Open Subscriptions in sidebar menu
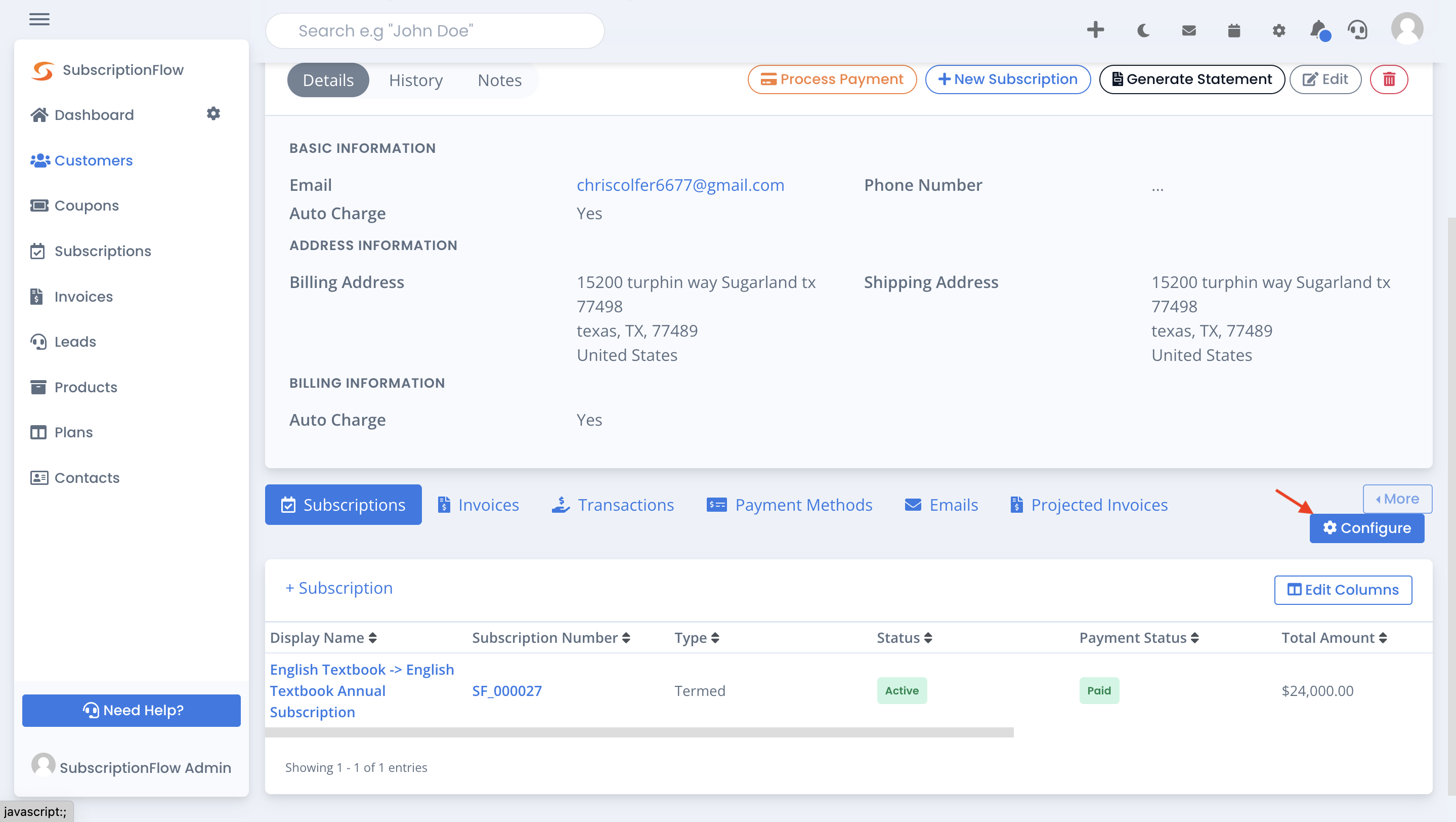Screen dimensions: 1456x822 tap(91, 251)
